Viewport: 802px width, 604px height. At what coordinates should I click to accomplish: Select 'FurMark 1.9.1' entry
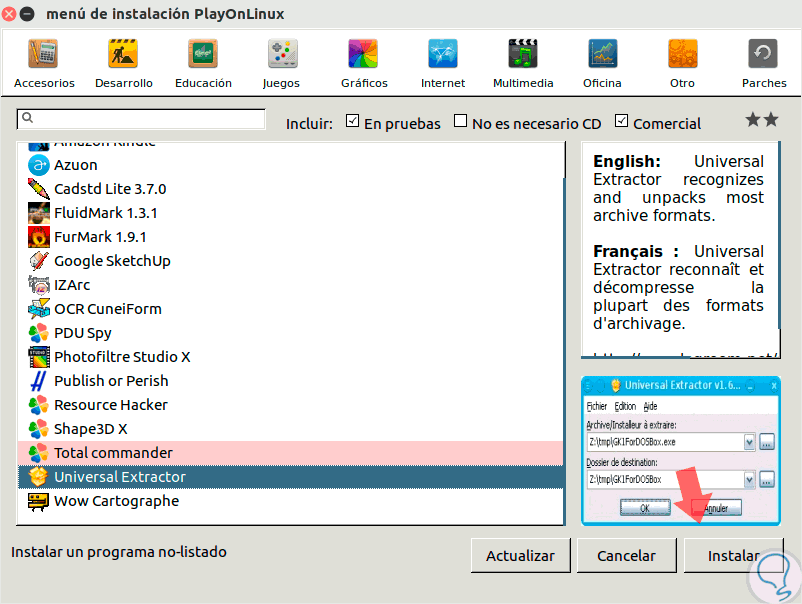(x=291, y=237)
